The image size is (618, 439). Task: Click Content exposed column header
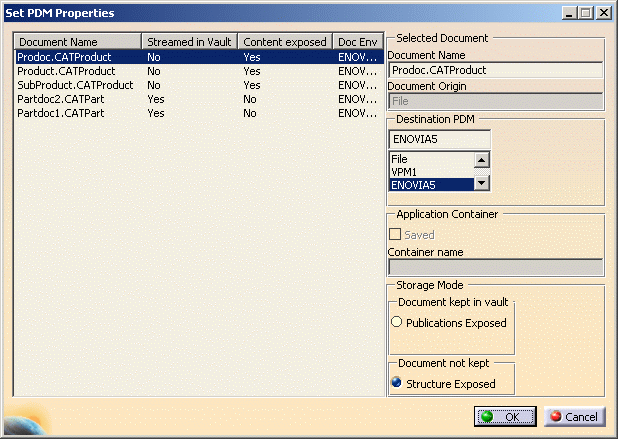click(285, 42)
